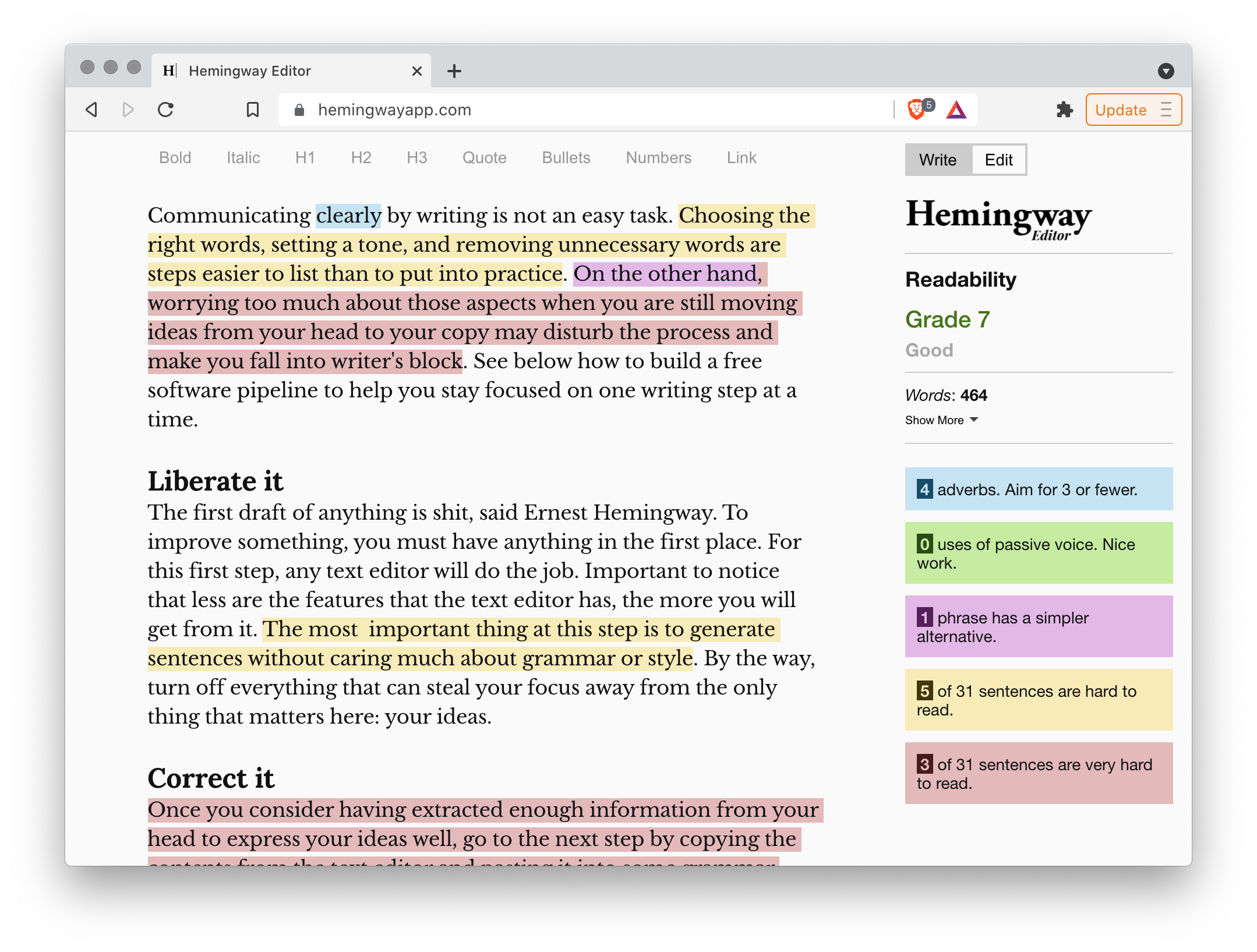Viewport: 1257px width, 952px height.
Task: Bookmark this page with the bookmark icon
Action: 253,110
